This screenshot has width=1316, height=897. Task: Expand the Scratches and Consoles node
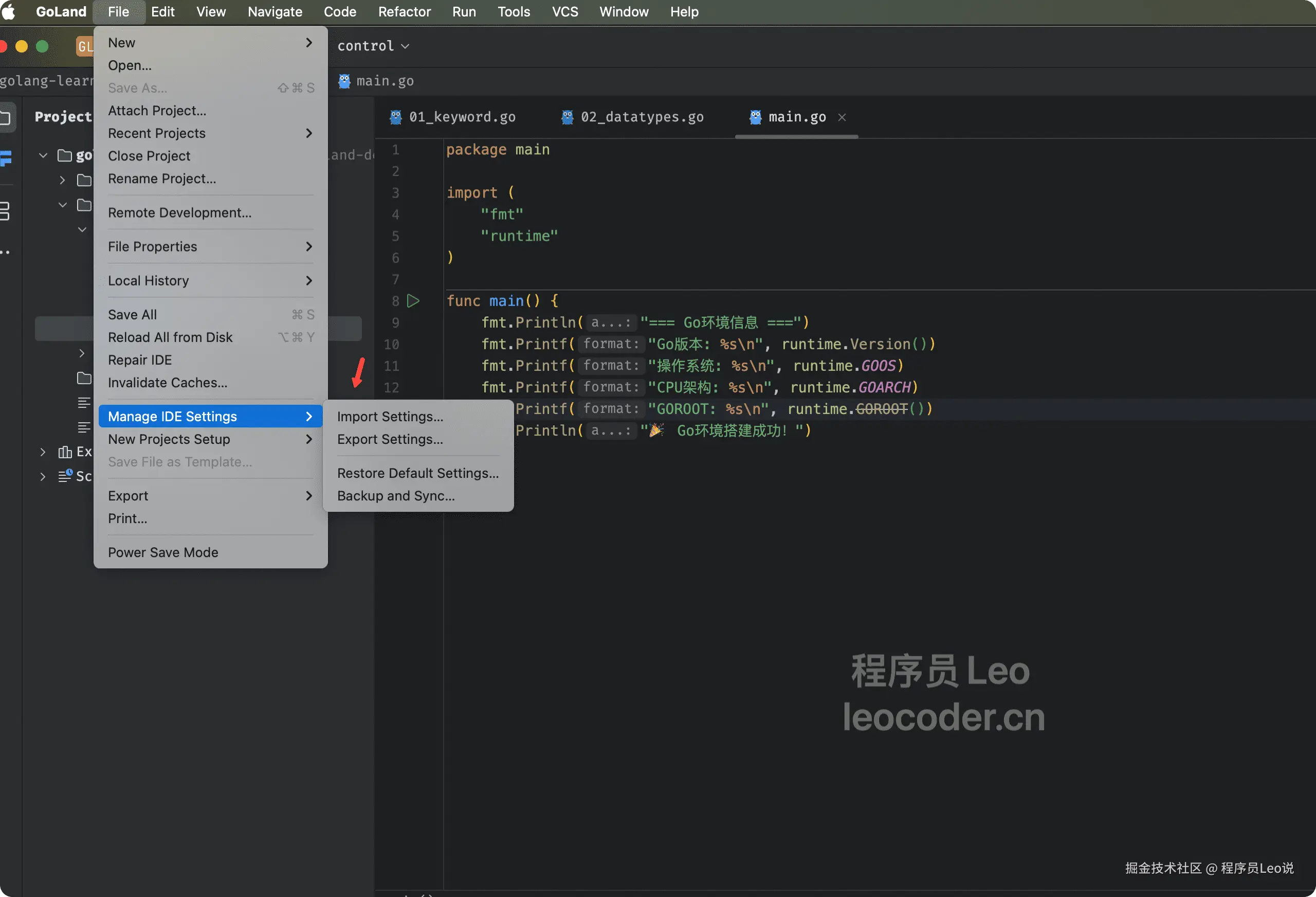click(43, 477)
